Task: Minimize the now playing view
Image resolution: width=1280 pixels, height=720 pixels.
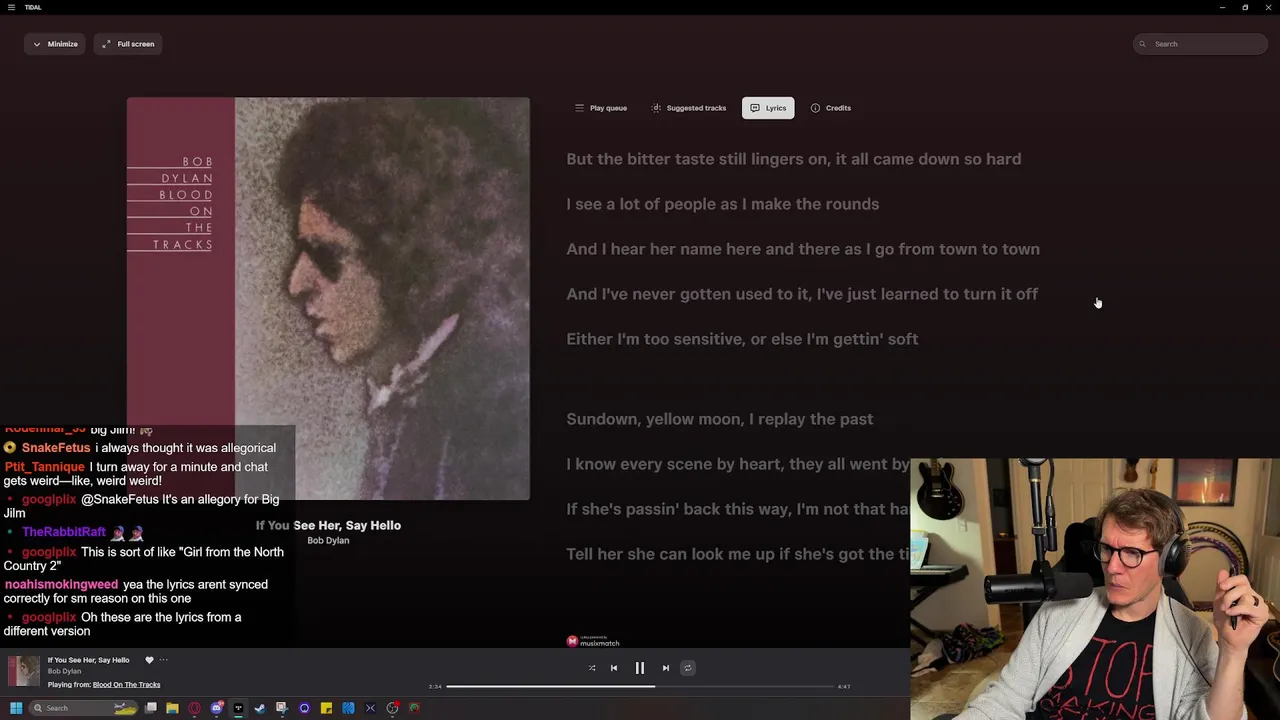Action: click(x=55, y=44)
